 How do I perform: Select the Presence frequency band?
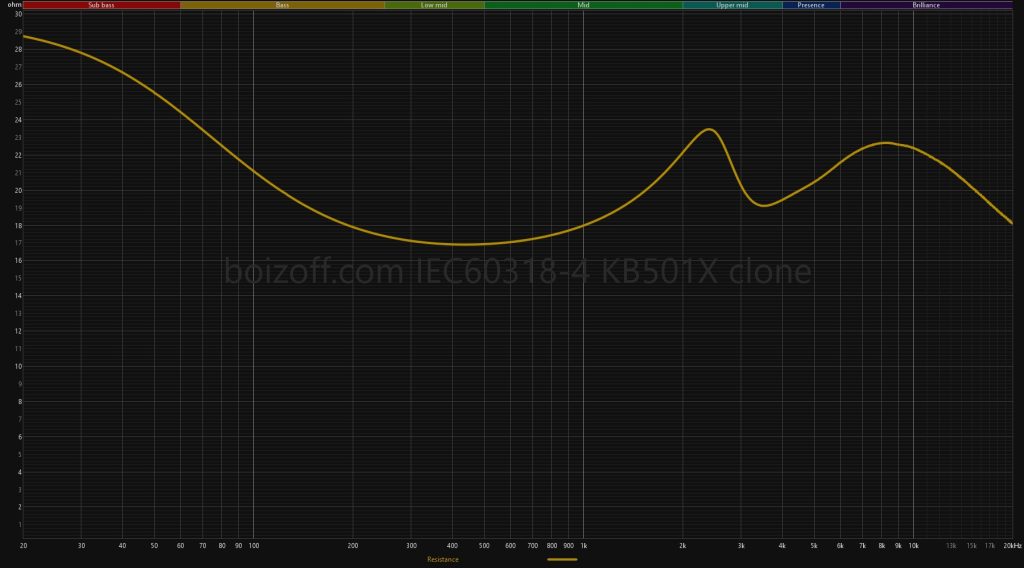tap(811, 5)
